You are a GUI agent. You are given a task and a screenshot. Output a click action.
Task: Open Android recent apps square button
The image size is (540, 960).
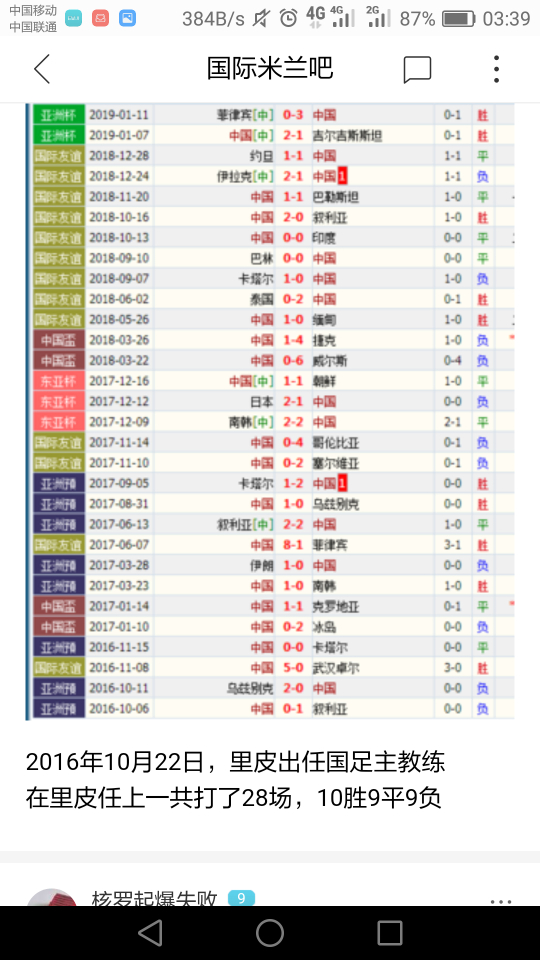coord(389,933)
